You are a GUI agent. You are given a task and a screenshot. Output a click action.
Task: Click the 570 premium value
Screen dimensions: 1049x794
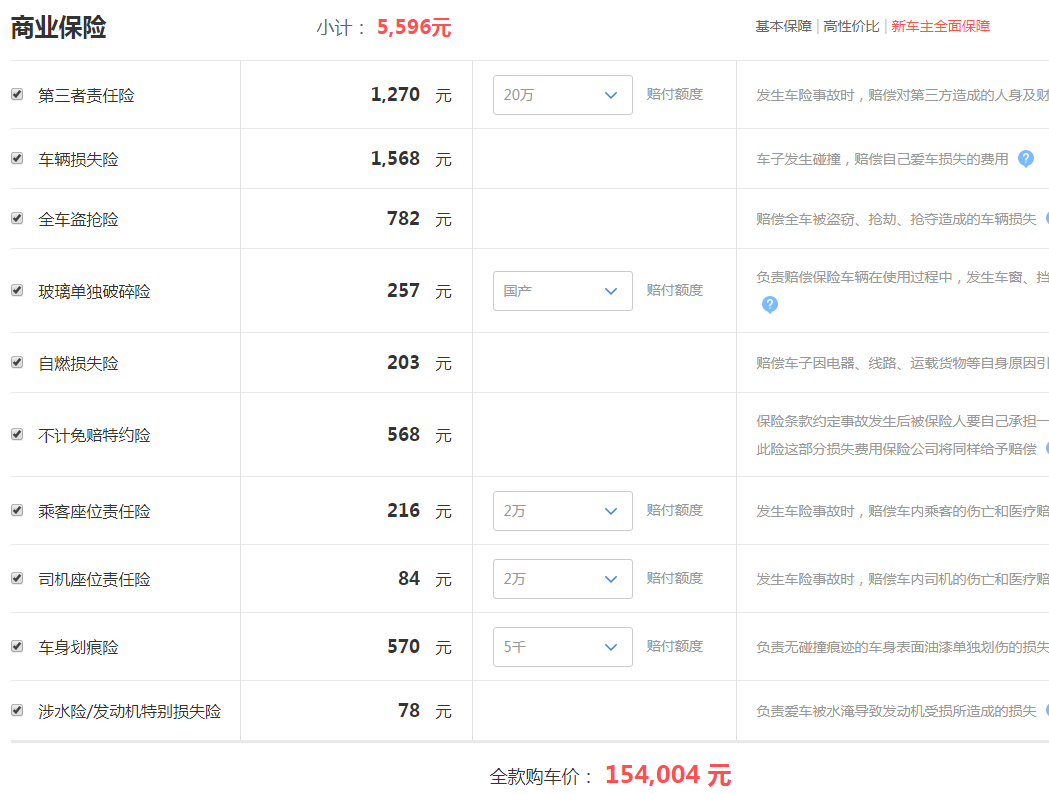(403, 647)
